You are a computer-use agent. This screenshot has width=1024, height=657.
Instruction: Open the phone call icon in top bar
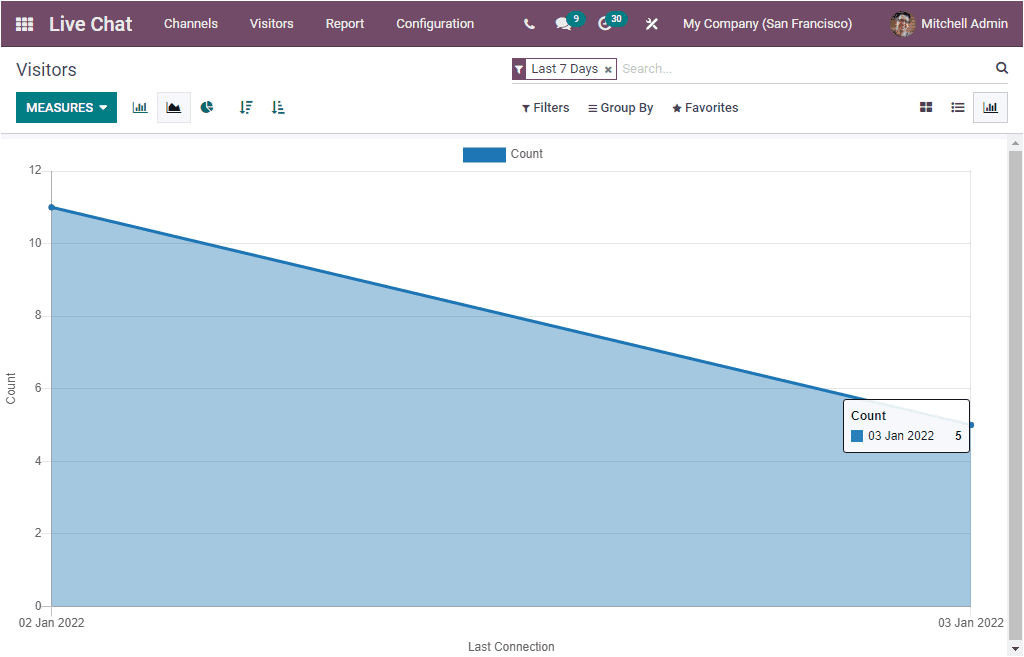[529, 23]
